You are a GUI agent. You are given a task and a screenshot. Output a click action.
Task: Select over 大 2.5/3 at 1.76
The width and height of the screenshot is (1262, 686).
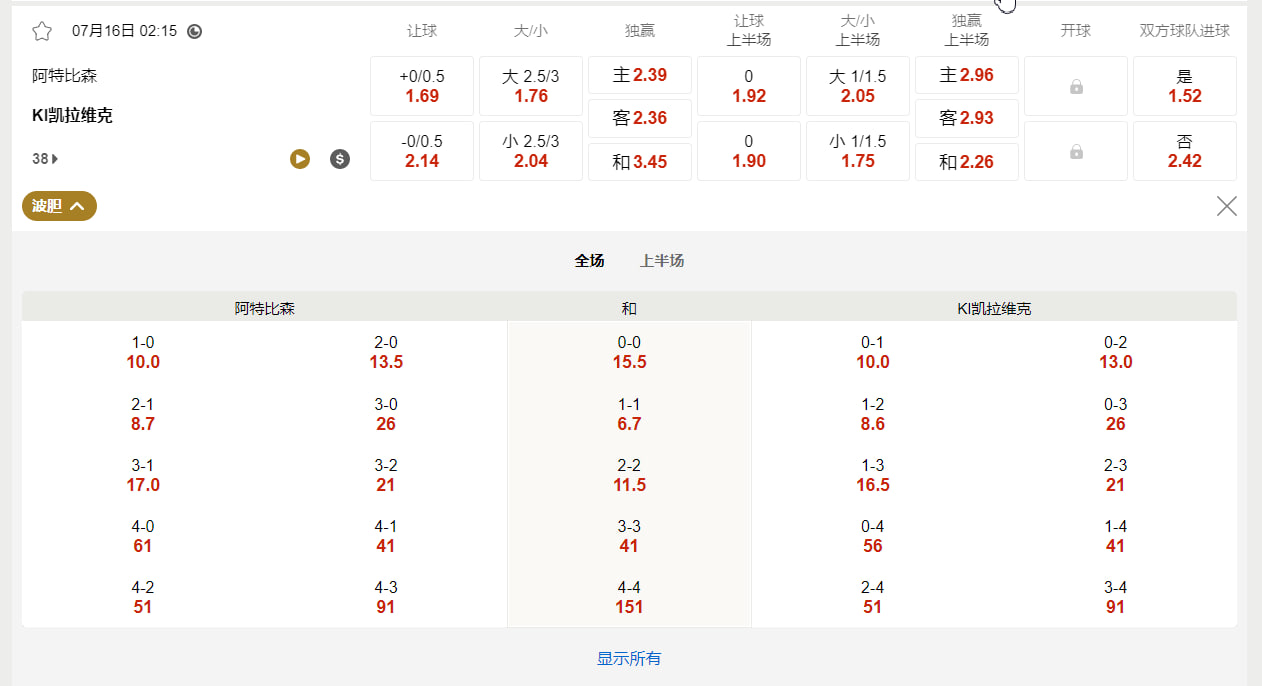click(x=531, y=86)
